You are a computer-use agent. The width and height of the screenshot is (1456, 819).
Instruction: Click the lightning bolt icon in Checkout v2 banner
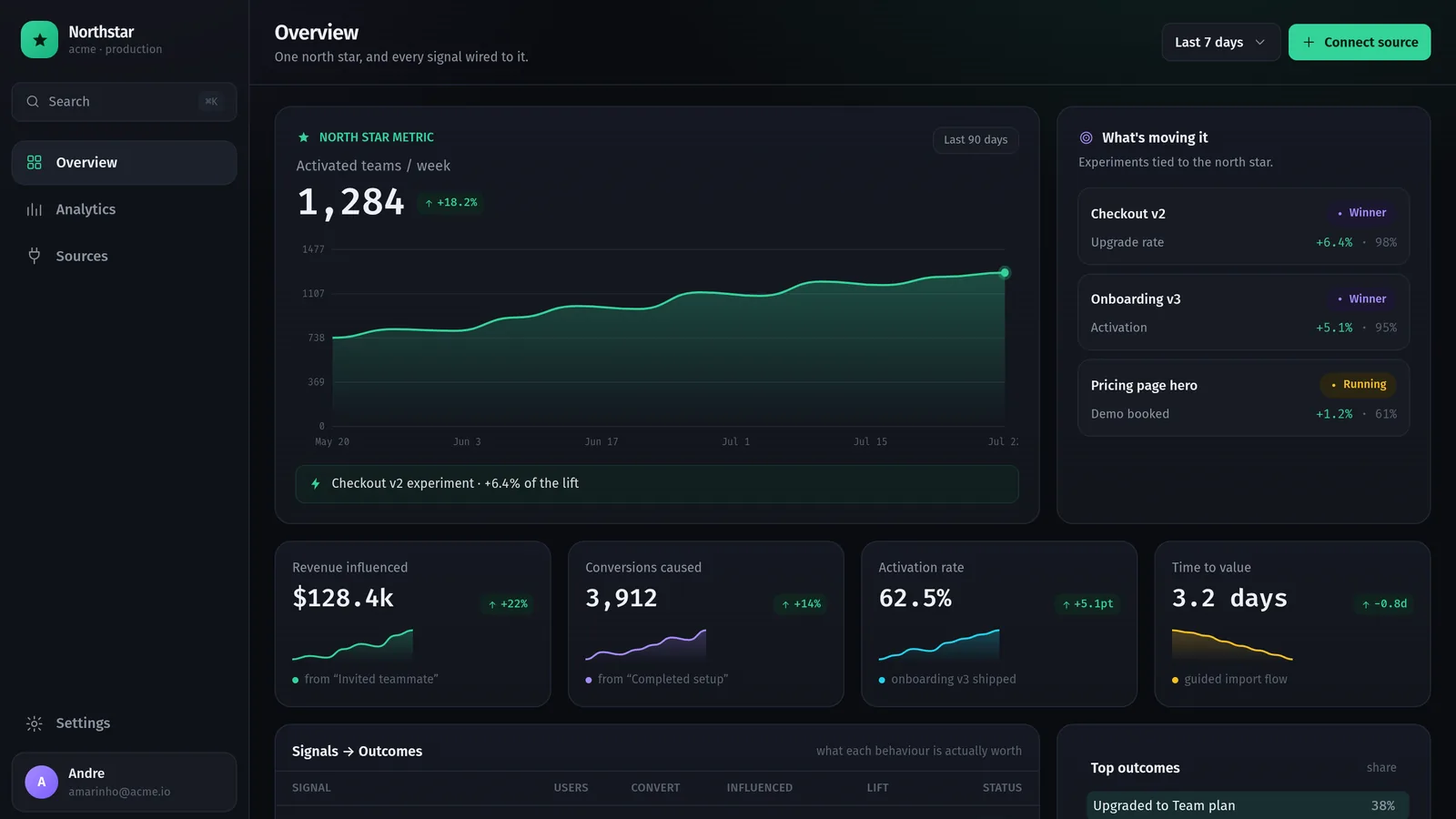click(x=316, y=484)
